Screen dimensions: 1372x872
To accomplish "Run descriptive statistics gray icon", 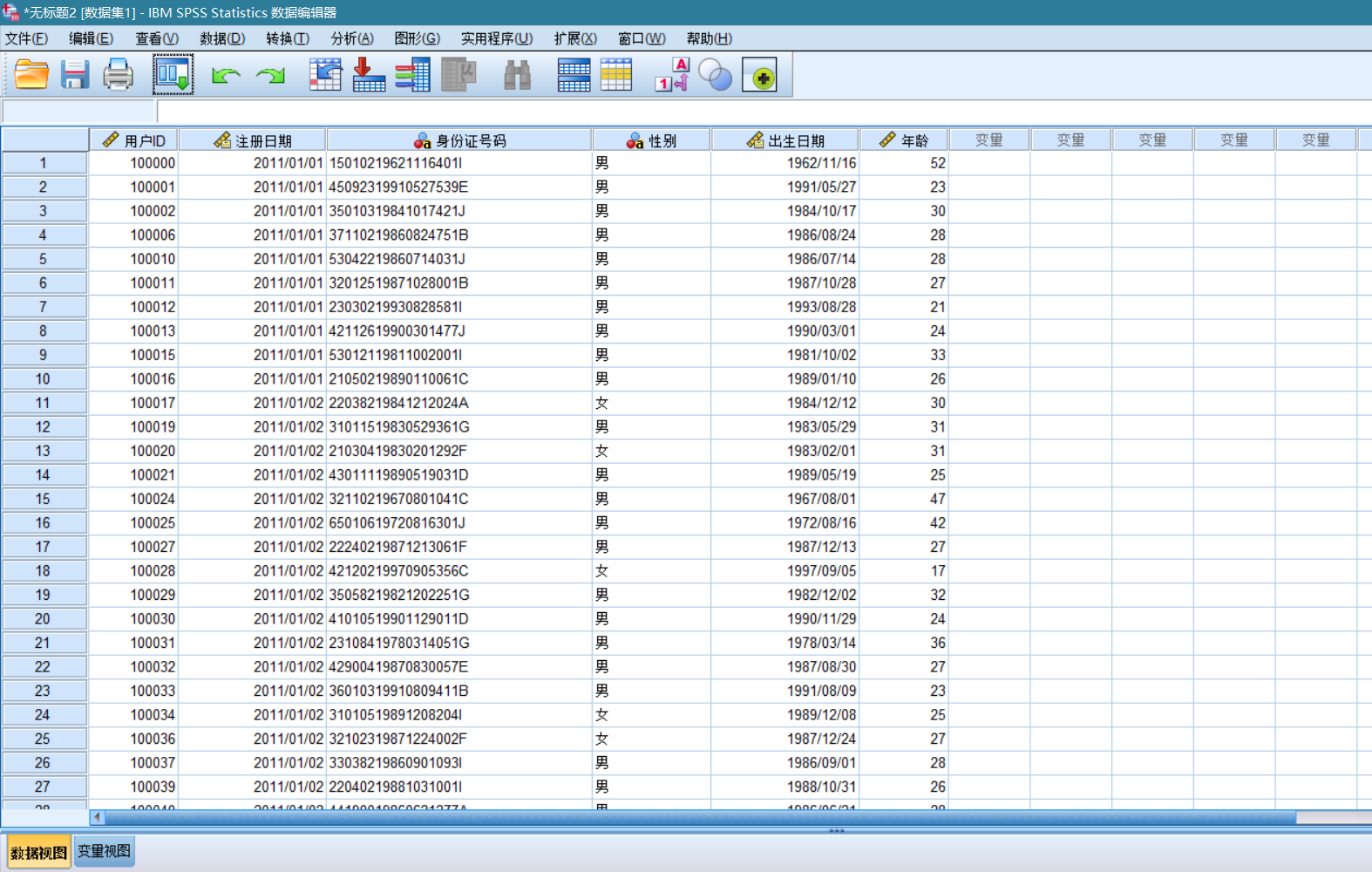I will pyautogui.click(x=458, y=75).
